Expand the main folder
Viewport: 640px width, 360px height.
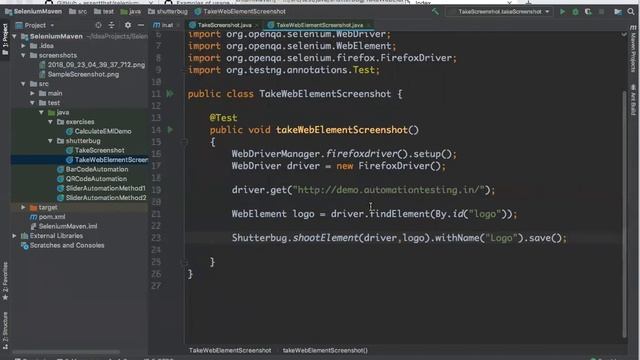[33, 93]
